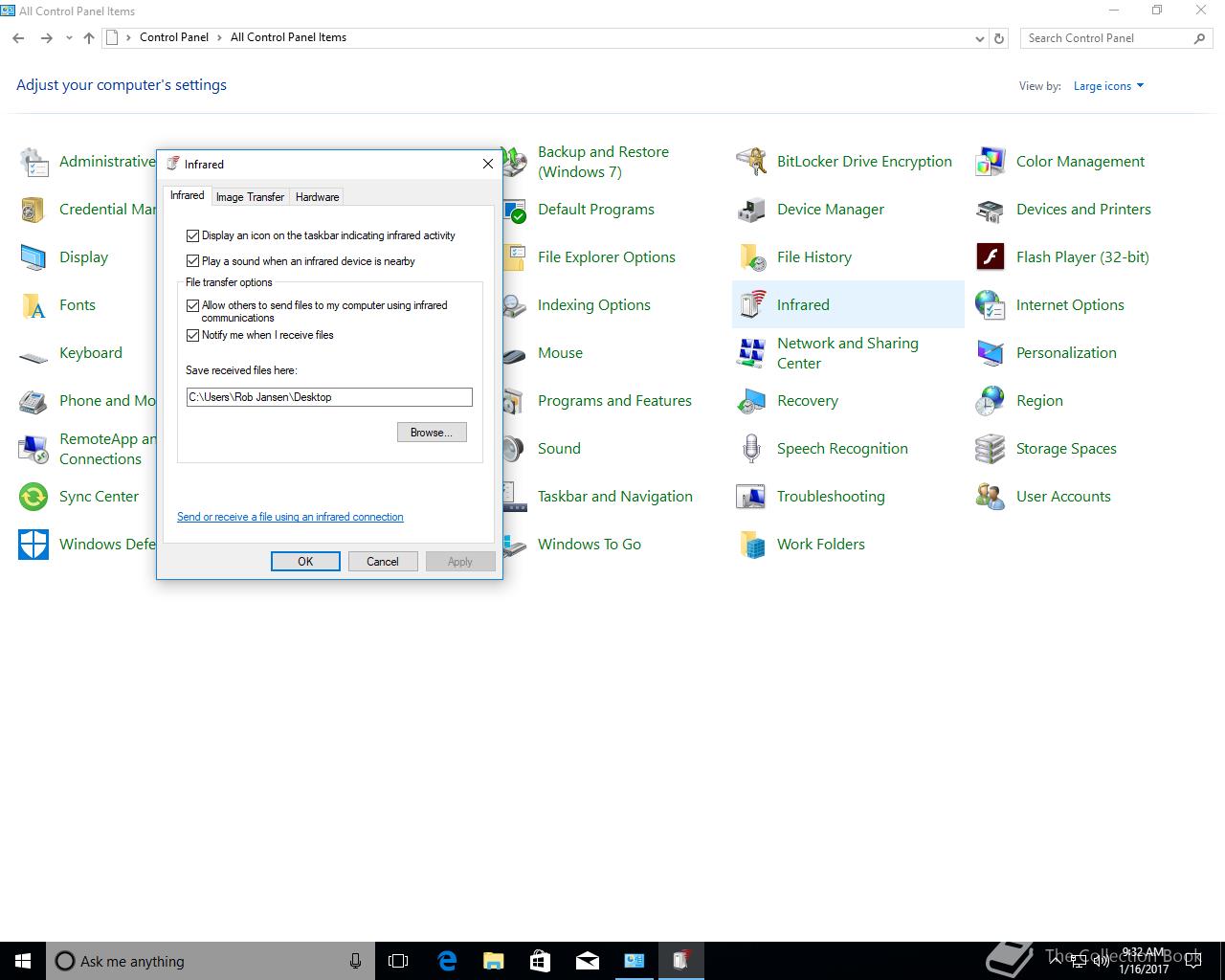
Task: Open the Phone and Modem icon
Action: (34, 401)
